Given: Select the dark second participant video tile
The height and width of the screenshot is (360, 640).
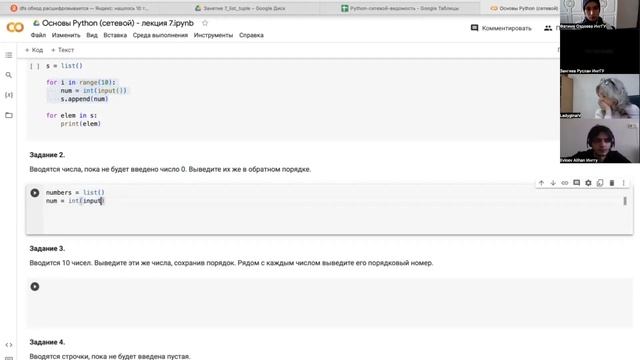Looking at the screenshot, I should coord(600,51).
